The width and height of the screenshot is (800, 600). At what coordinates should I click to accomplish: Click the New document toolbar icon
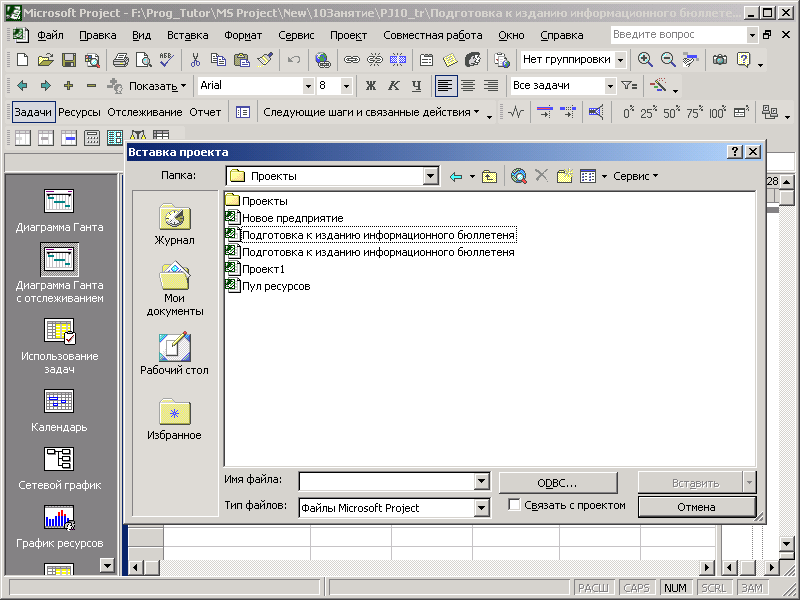(22, 60)
